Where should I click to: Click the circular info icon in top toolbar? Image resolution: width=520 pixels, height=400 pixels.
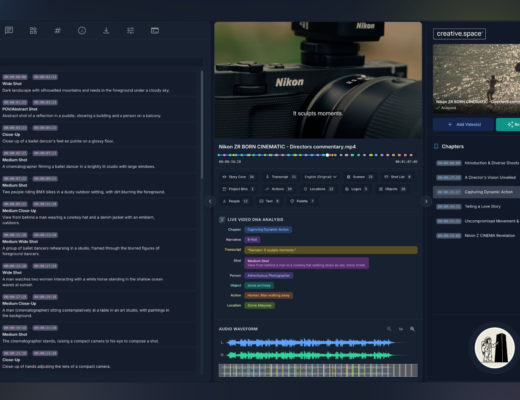pos(82,31)
